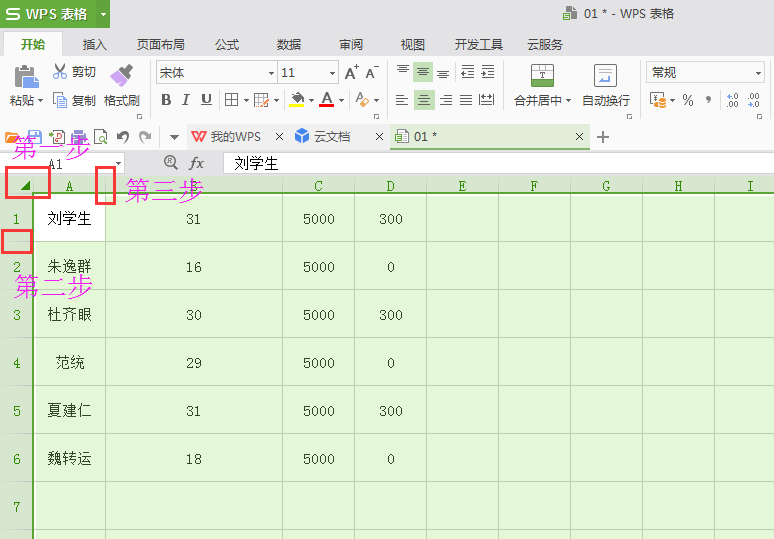Toggle Bold formatting
774x539 pixels.
[166, 100]
